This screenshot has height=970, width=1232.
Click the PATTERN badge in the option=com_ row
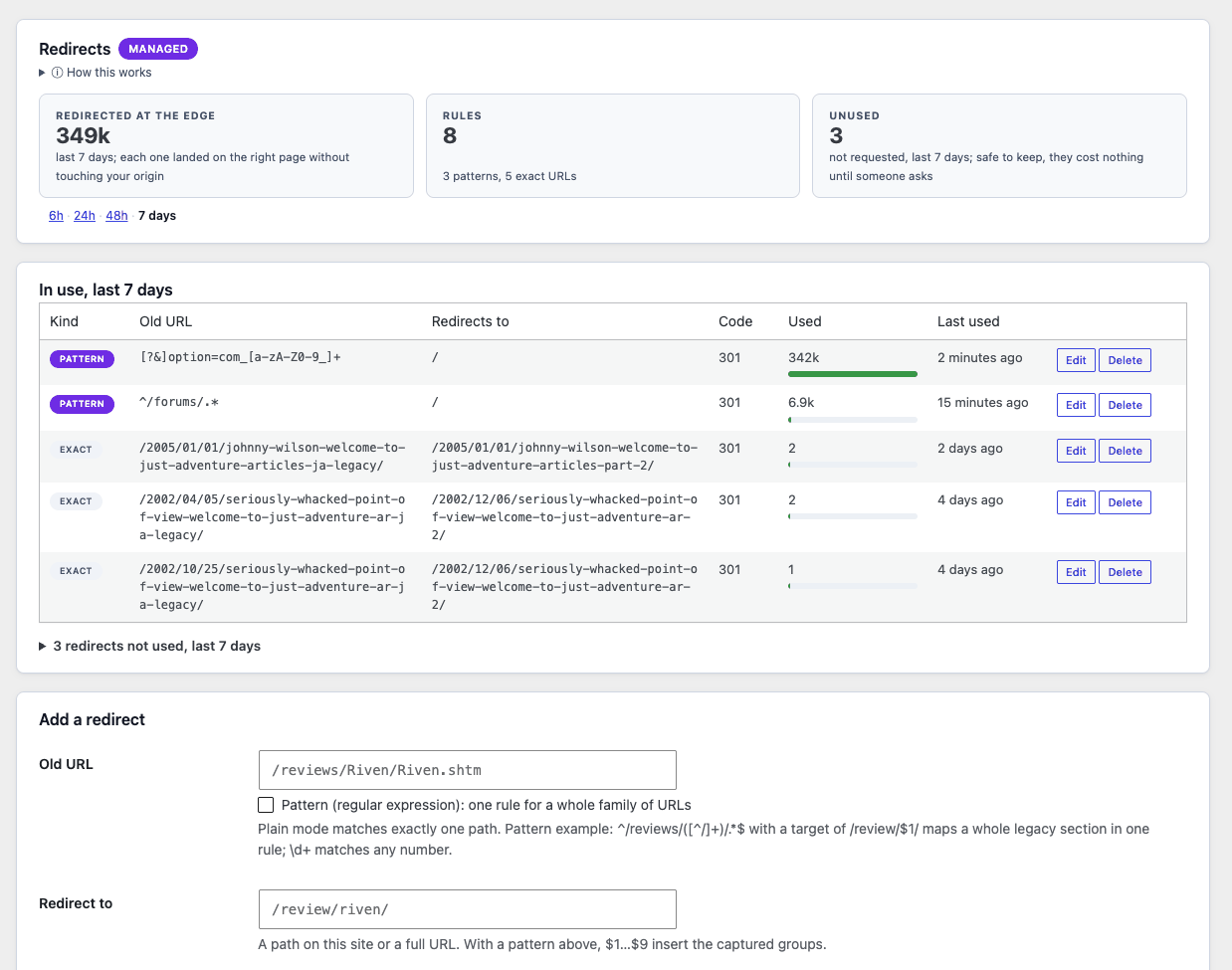(x=82, y=359)
